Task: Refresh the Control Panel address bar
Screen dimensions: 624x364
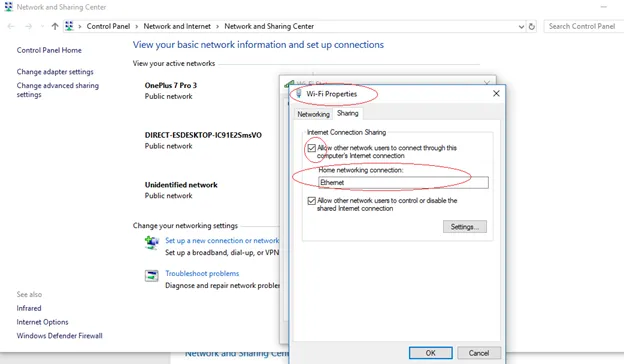Action: (532, 27)
